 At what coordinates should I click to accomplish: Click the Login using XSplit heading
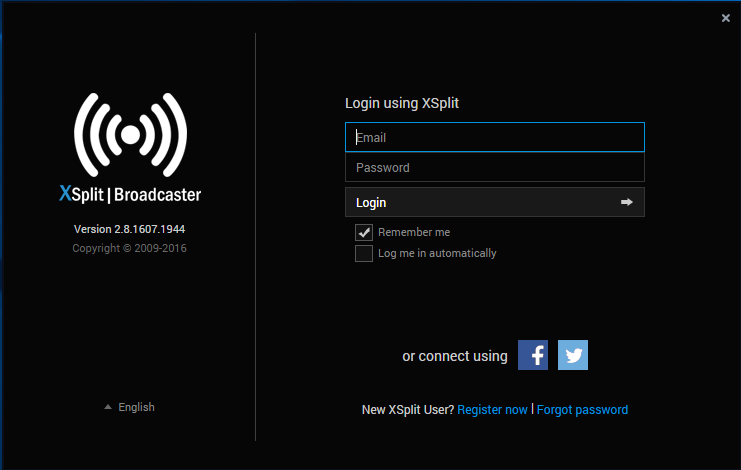point(402,103)
